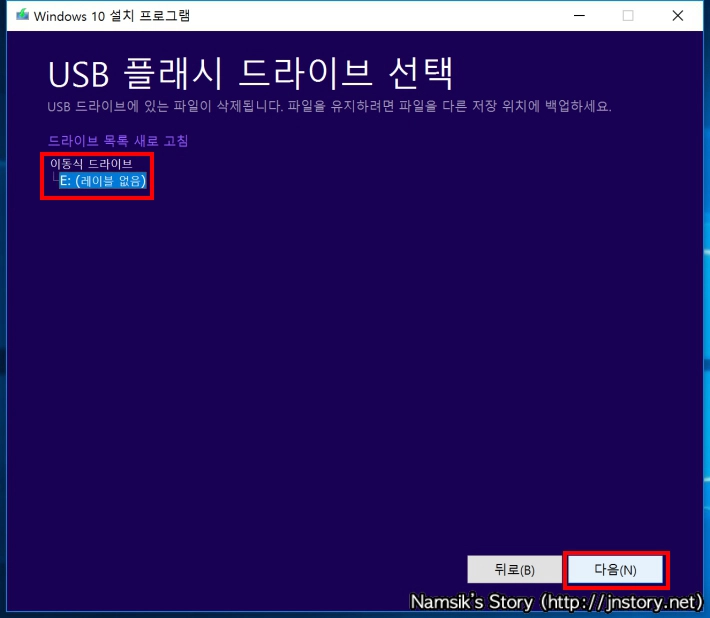
Task: Proceed by clicking the 다음(N) button
Action: [615, 570]
